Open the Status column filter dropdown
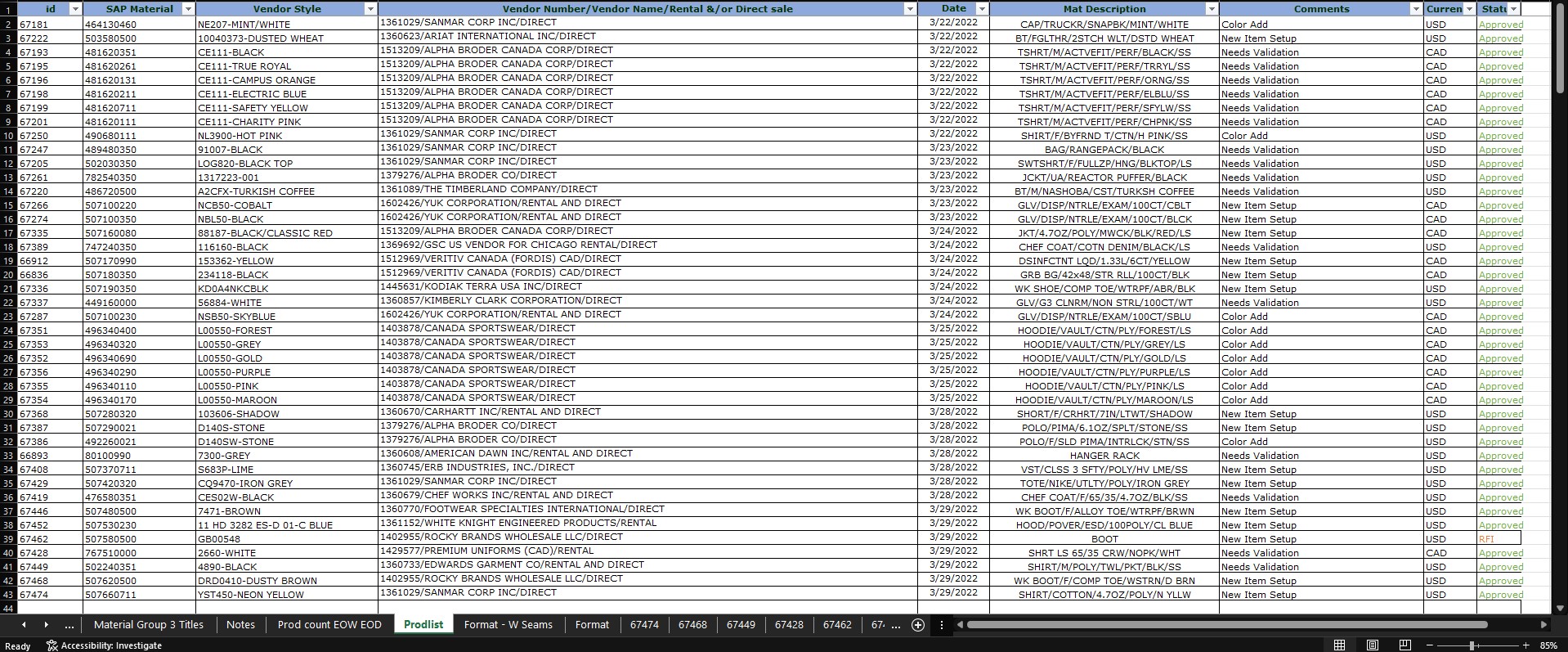 1514,9
